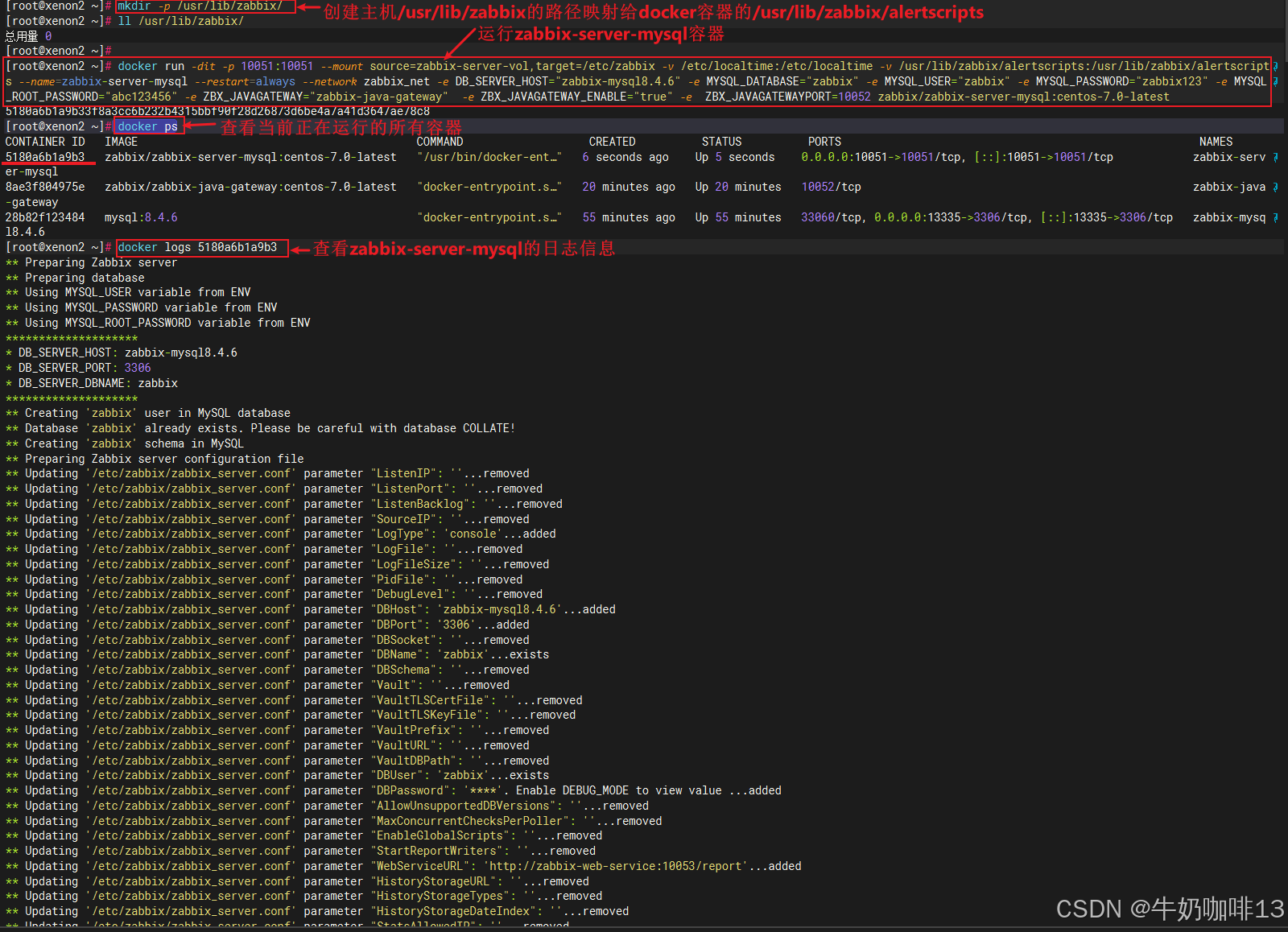Screen dimensions: 1288x932
Task: Click '** Preparing database' log line
Action: coord(75,278)
